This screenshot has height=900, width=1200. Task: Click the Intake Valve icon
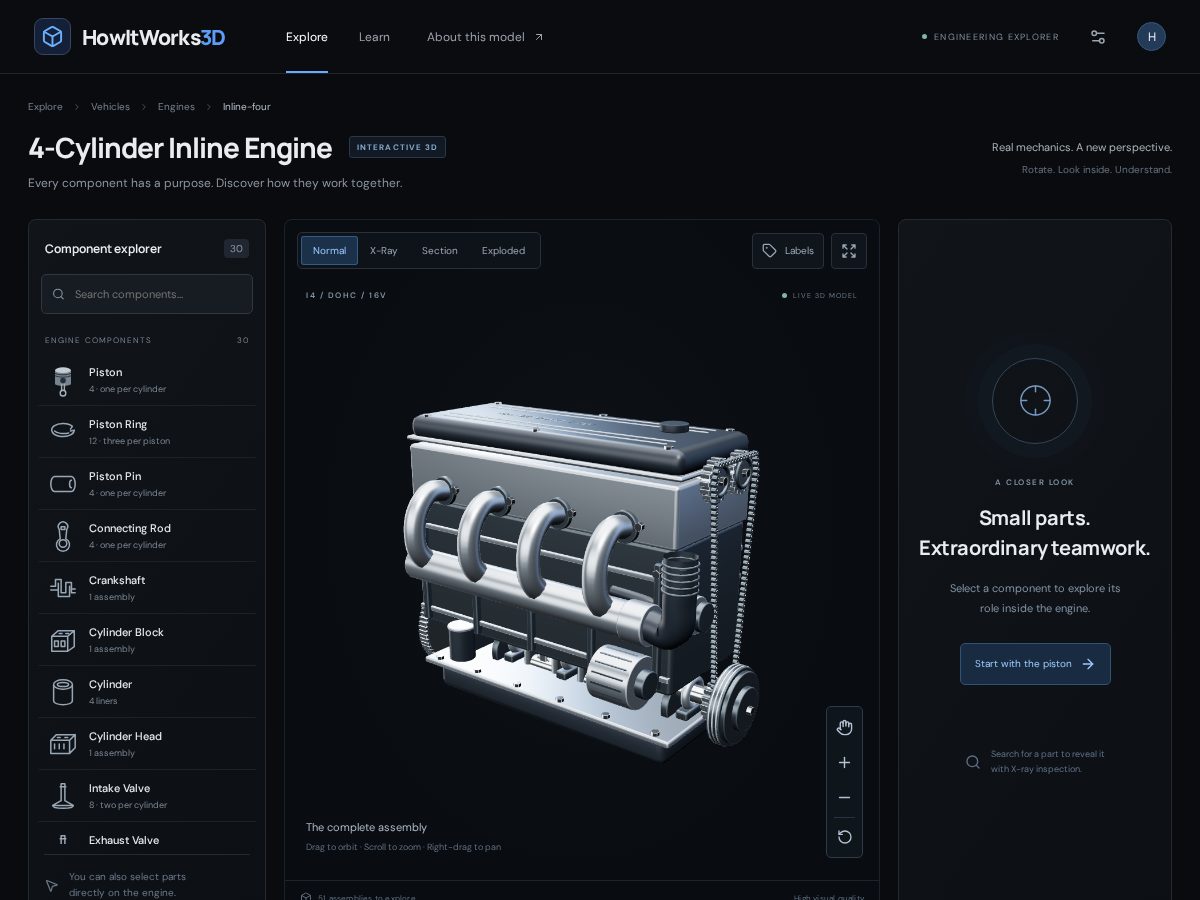[63, 796]
